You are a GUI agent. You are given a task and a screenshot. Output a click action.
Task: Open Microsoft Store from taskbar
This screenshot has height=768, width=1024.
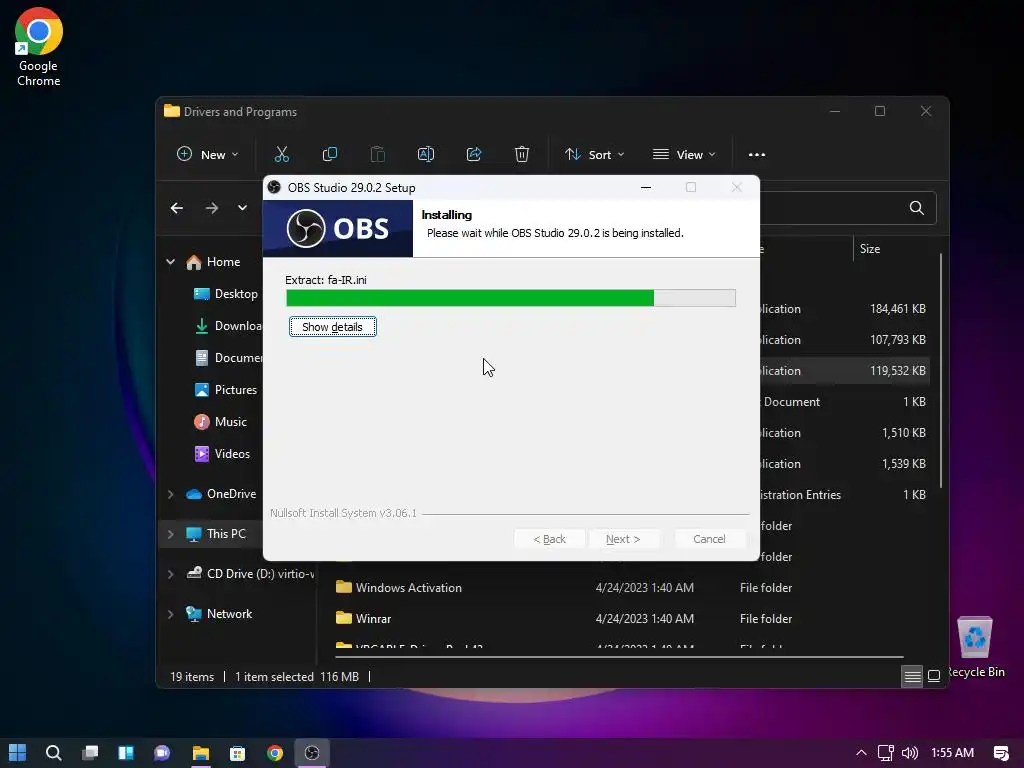tap(238, 753)
